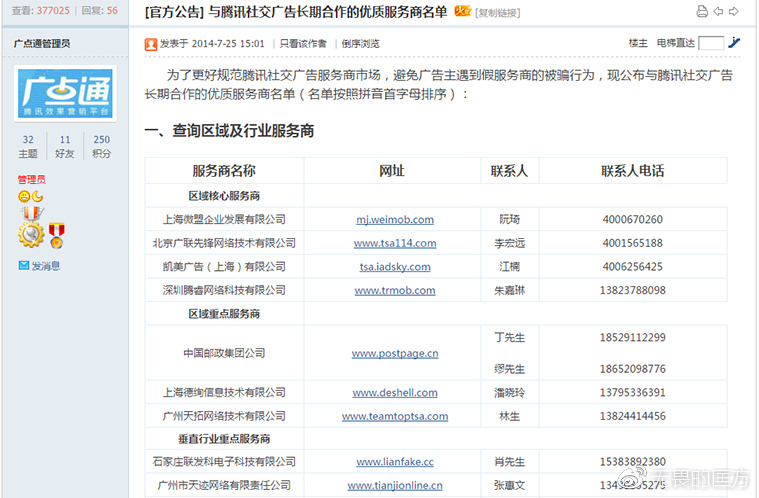Select 石家庄联发科电子科技有限公司 cell
759x498 pixels.
(x=224, y=462)
